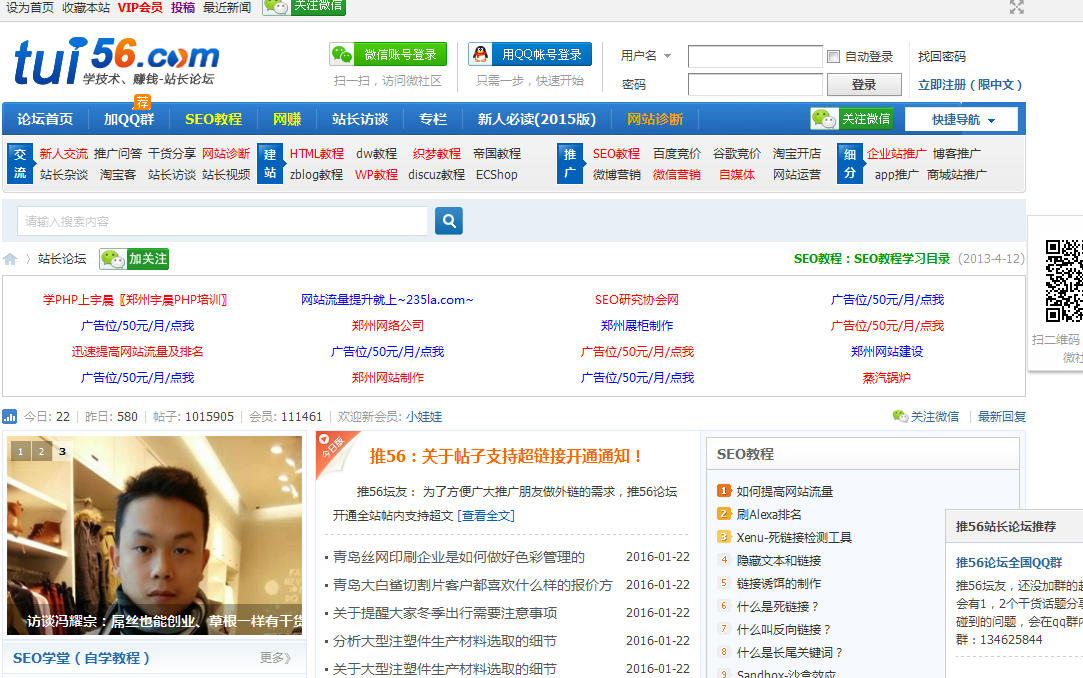Open the 专栏 nav tab
Screen dimensions: 1083x678
[433, 119]
